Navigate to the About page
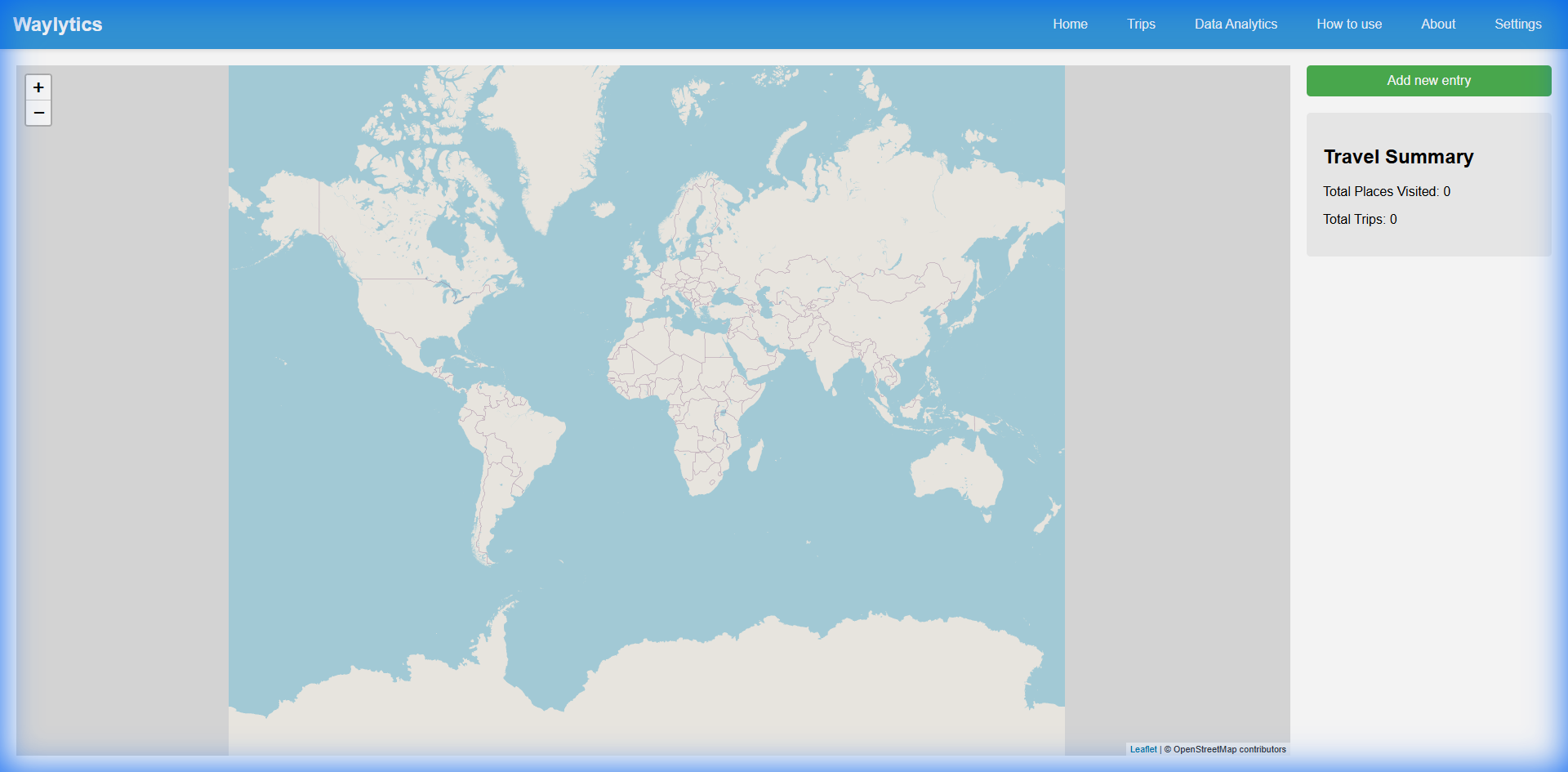This screenshot has height=772, width=1568. [x=1438, y=25]
